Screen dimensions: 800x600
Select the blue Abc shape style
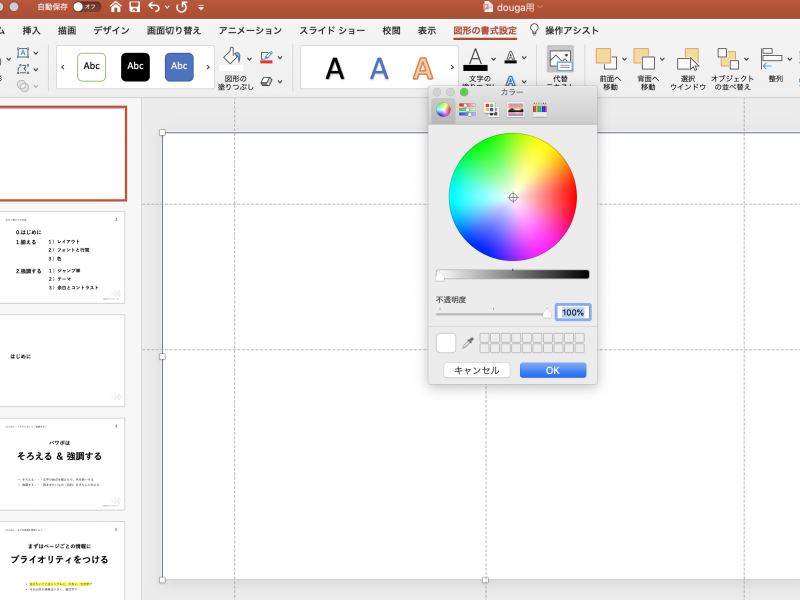click(x=179, y=67)
